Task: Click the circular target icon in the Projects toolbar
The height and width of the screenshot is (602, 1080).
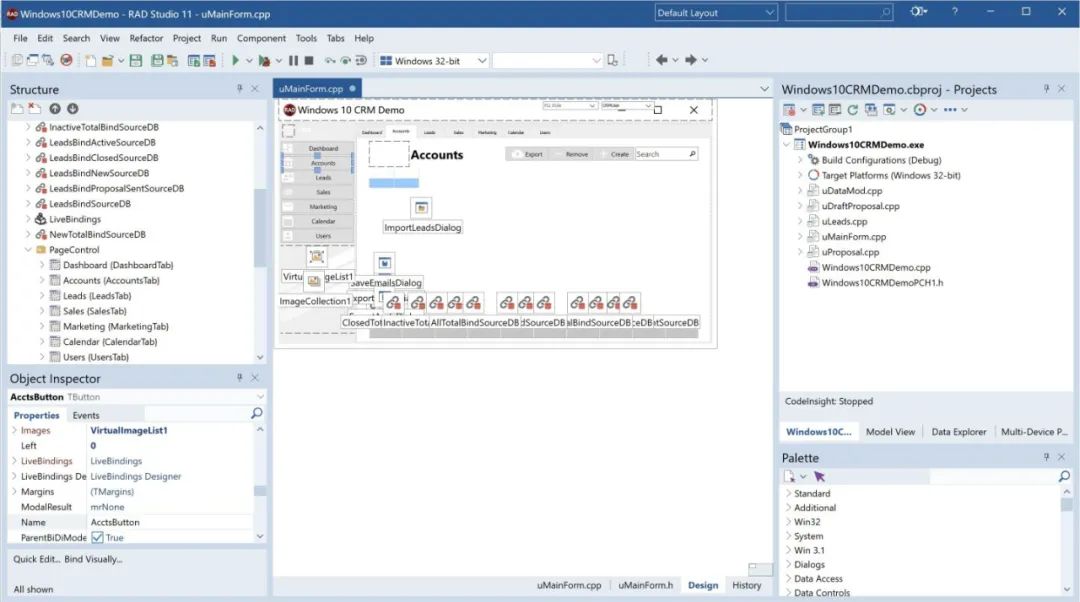Action: pyautogui.click(x=920, y=110)
